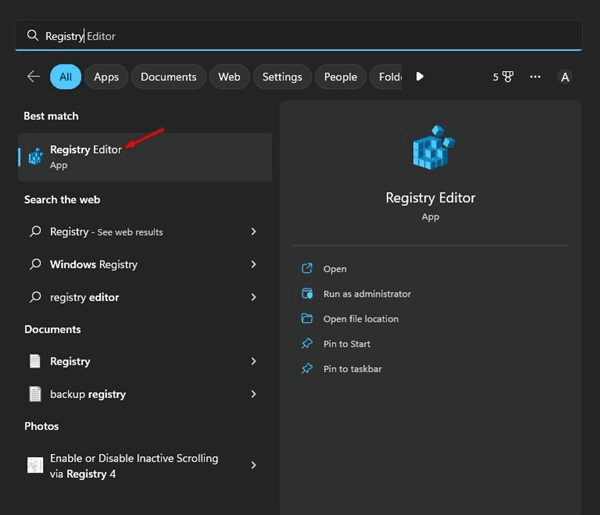Screen dimensions: 600x515
Task: Open the rewards trophy icon showing 5
Action: point(503,77)
